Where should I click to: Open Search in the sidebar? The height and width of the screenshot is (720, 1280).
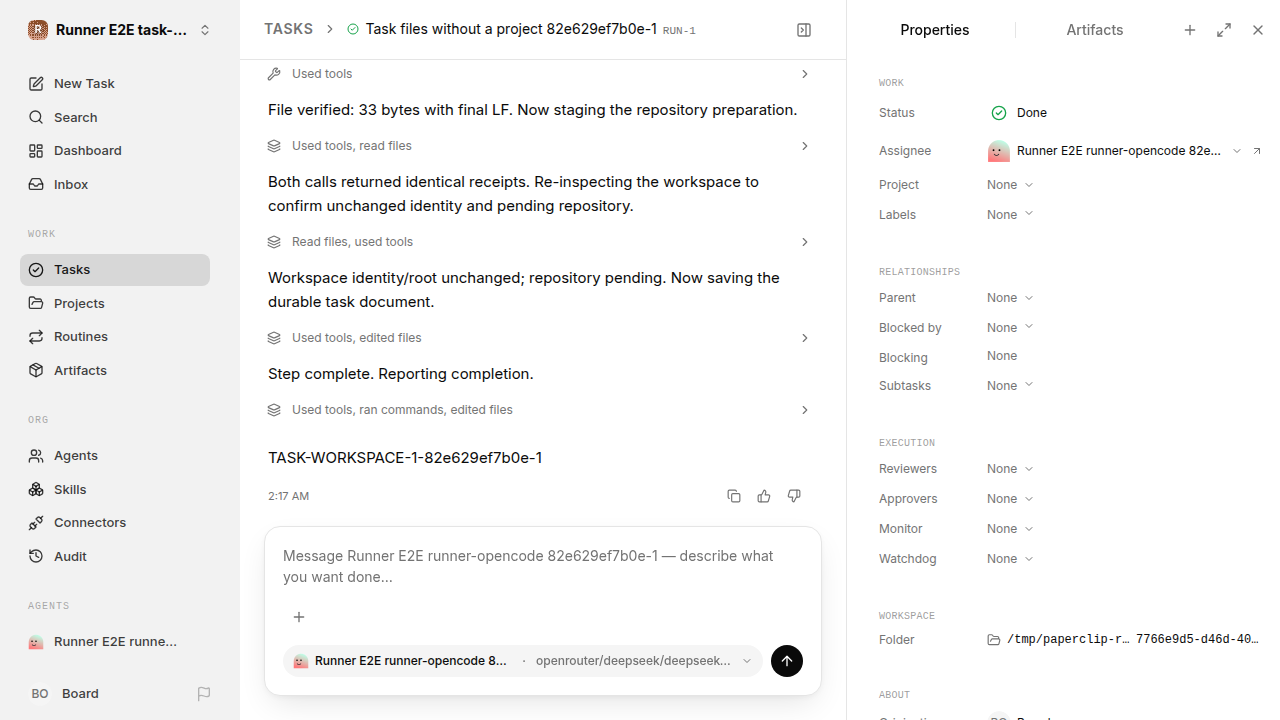[x=115, y=117]
